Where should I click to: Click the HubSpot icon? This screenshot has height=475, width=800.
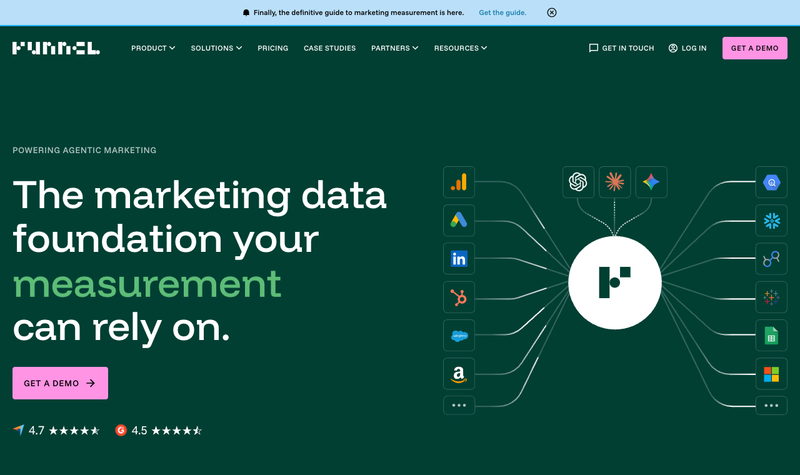[459, 297]
